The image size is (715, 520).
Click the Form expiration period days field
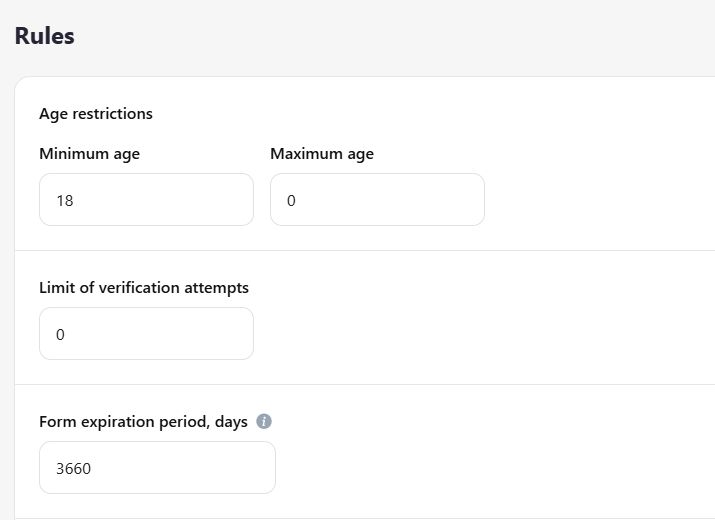(157, 468)
